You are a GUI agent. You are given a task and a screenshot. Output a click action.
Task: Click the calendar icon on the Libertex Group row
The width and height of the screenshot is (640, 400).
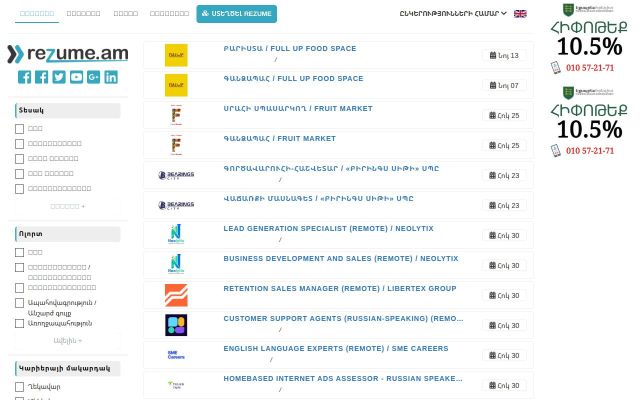[492, 295]
